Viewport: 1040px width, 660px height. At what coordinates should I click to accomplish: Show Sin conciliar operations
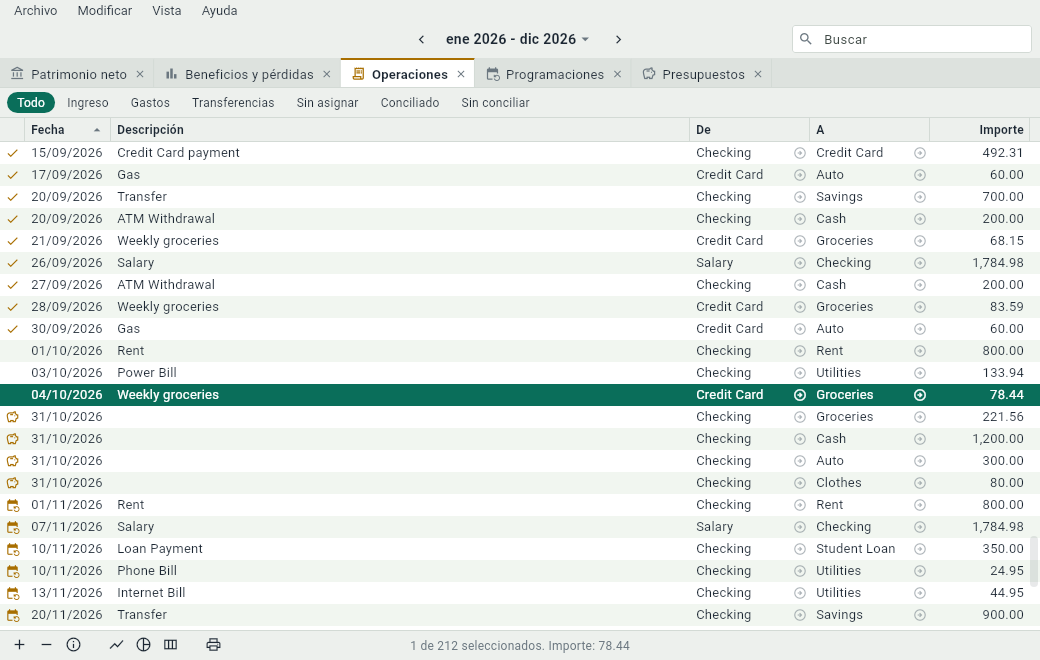pyautogui.click(x=495, y=103)
